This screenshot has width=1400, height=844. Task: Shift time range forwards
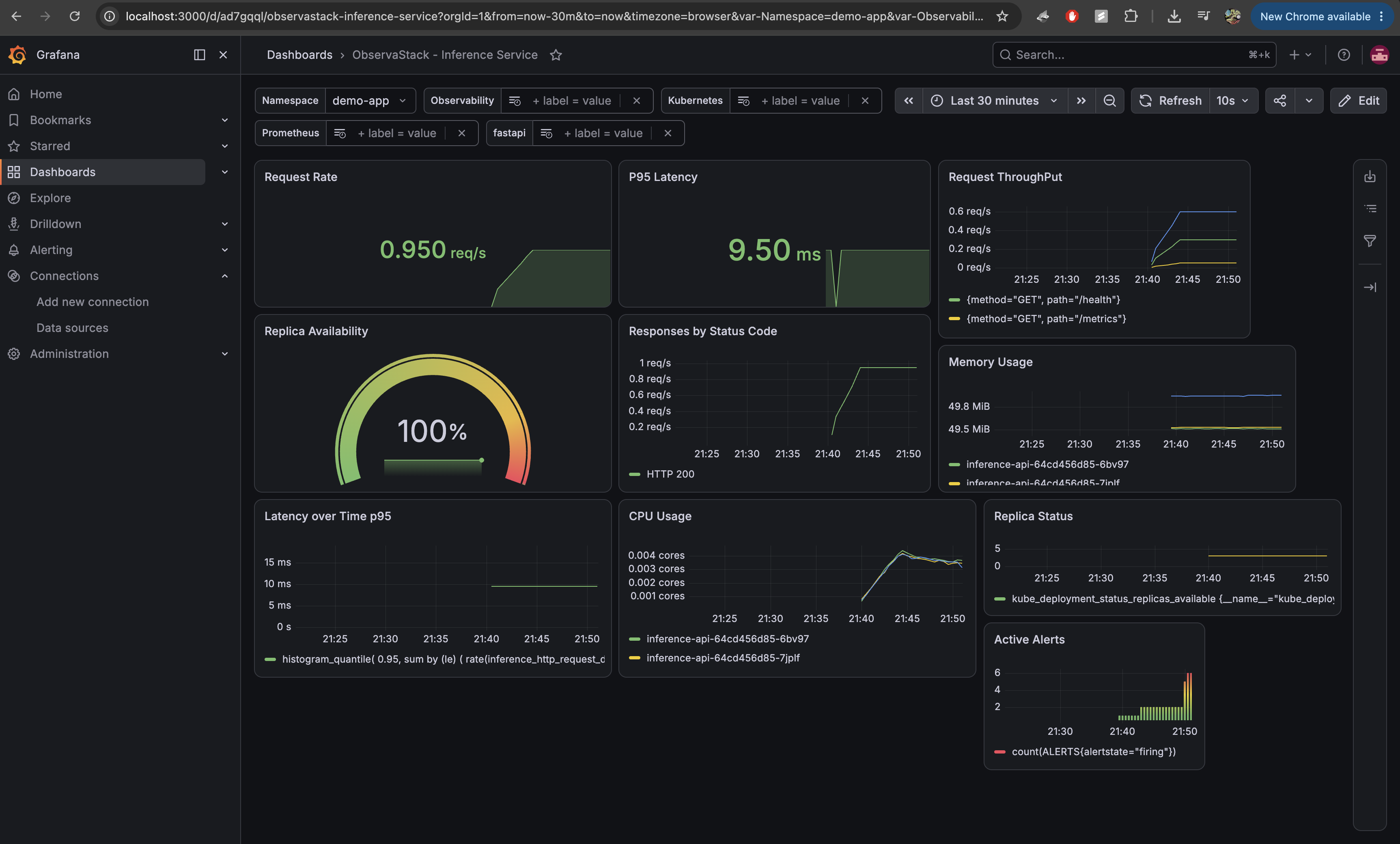point(1081,101)
